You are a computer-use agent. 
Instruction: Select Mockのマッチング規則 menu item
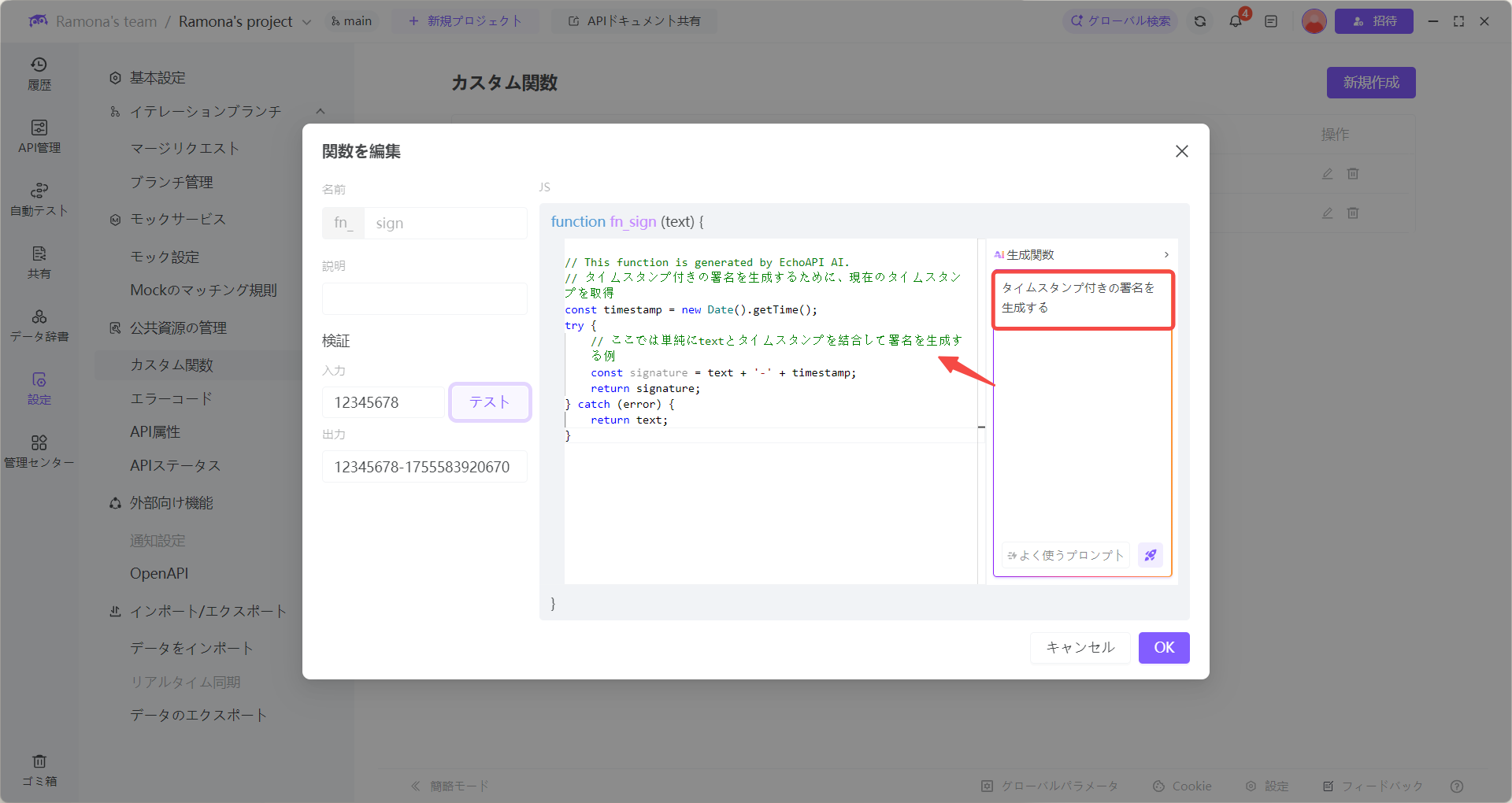203,290
